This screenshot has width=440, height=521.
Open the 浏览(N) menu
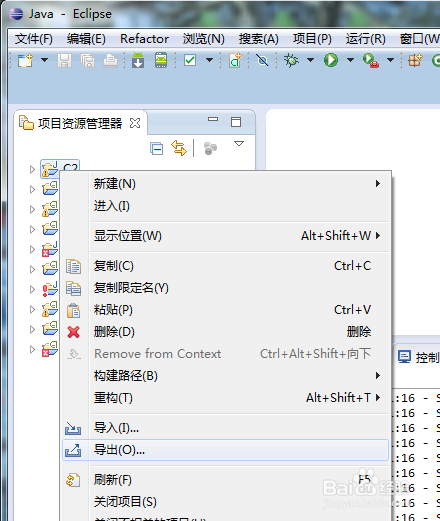click(x=204, y=39)
